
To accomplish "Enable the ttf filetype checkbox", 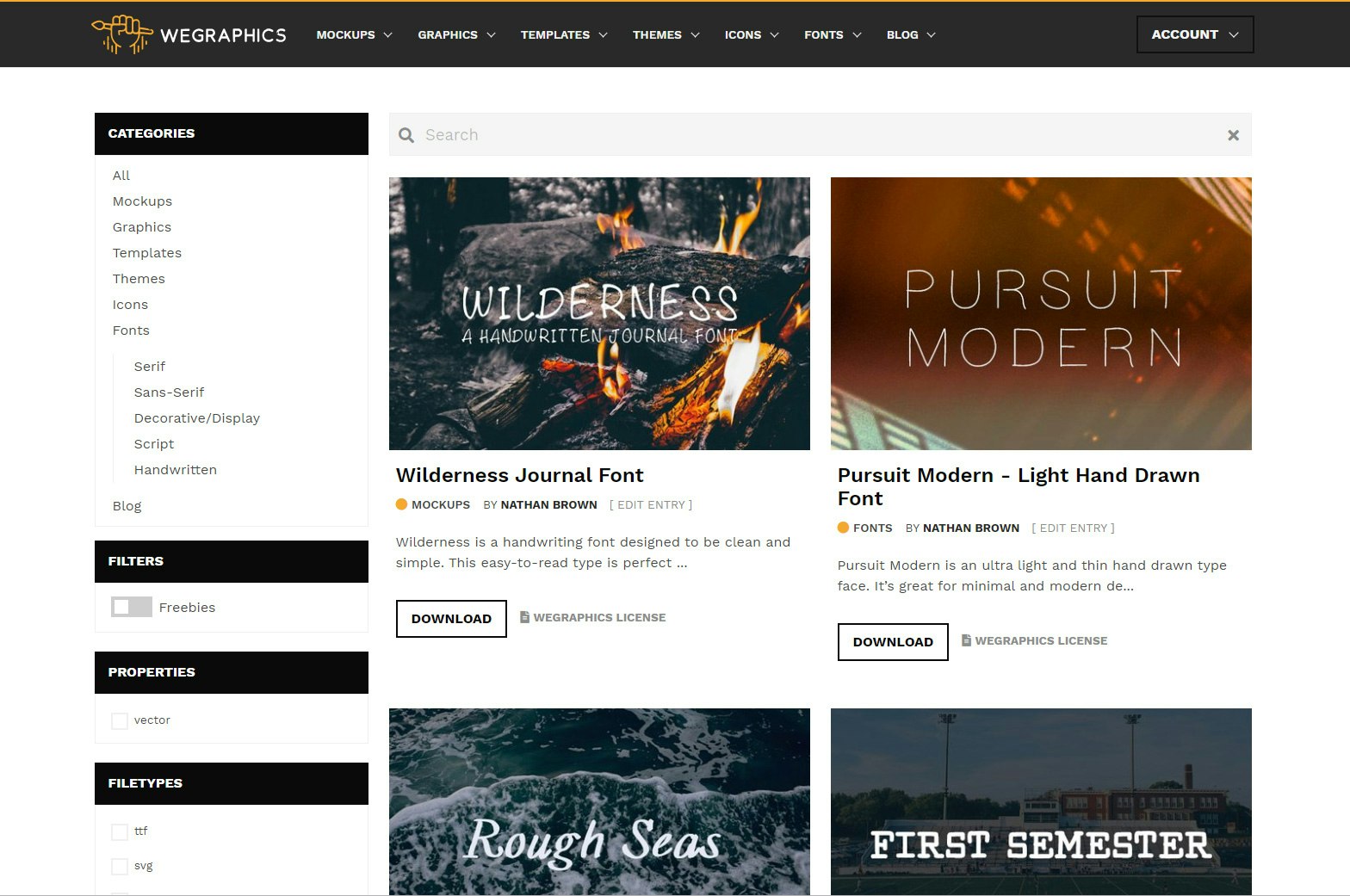I will tap(120, 831).
